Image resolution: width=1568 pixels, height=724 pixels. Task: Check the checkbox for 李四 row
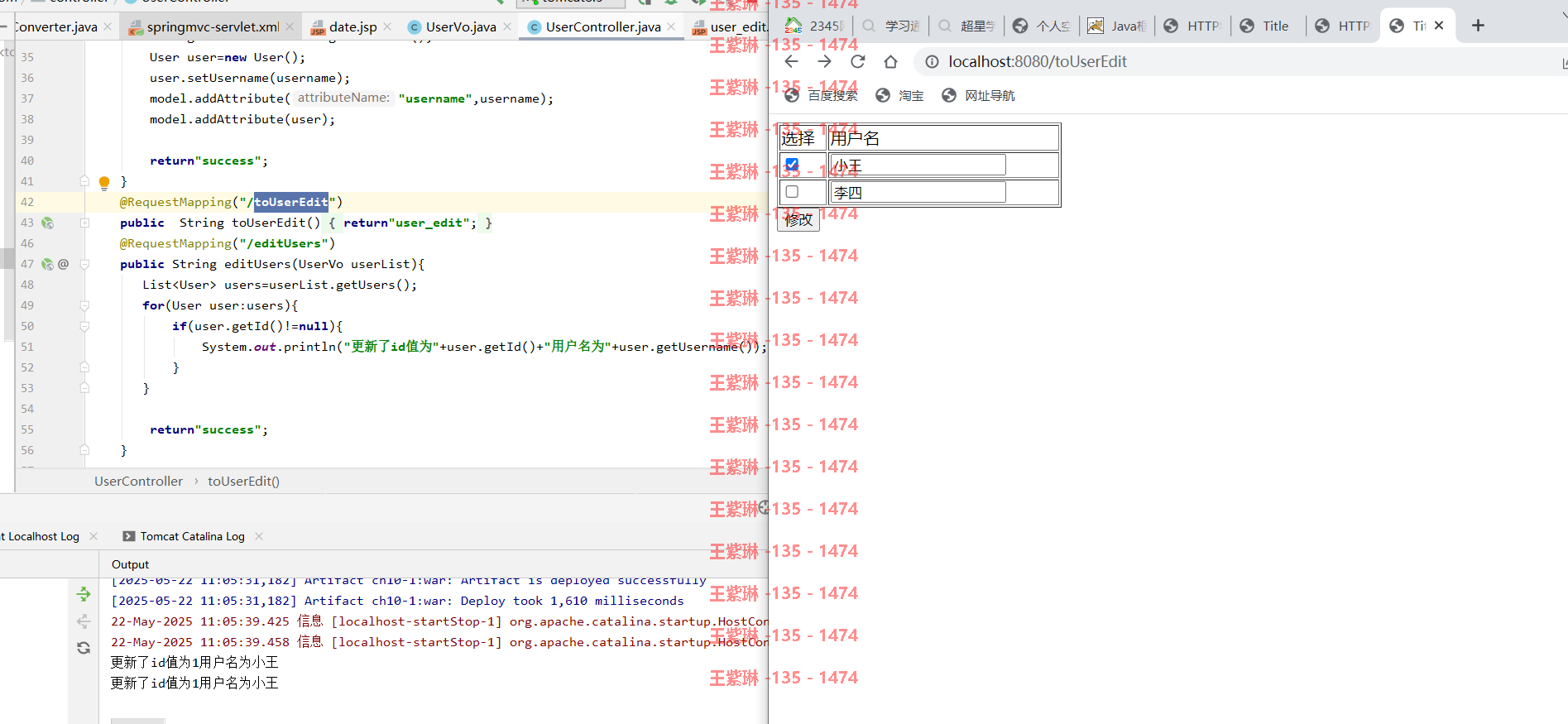click(792, 192)
